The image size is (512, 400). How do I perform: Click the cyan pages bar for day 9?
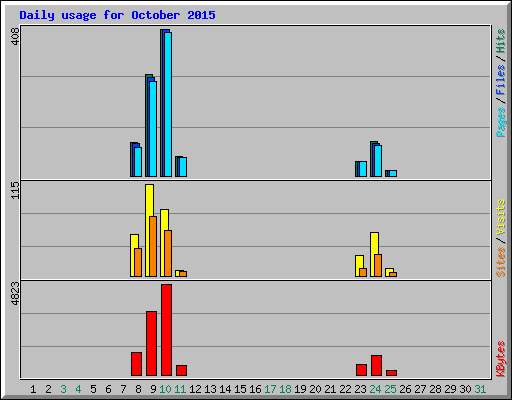point(153,129)
